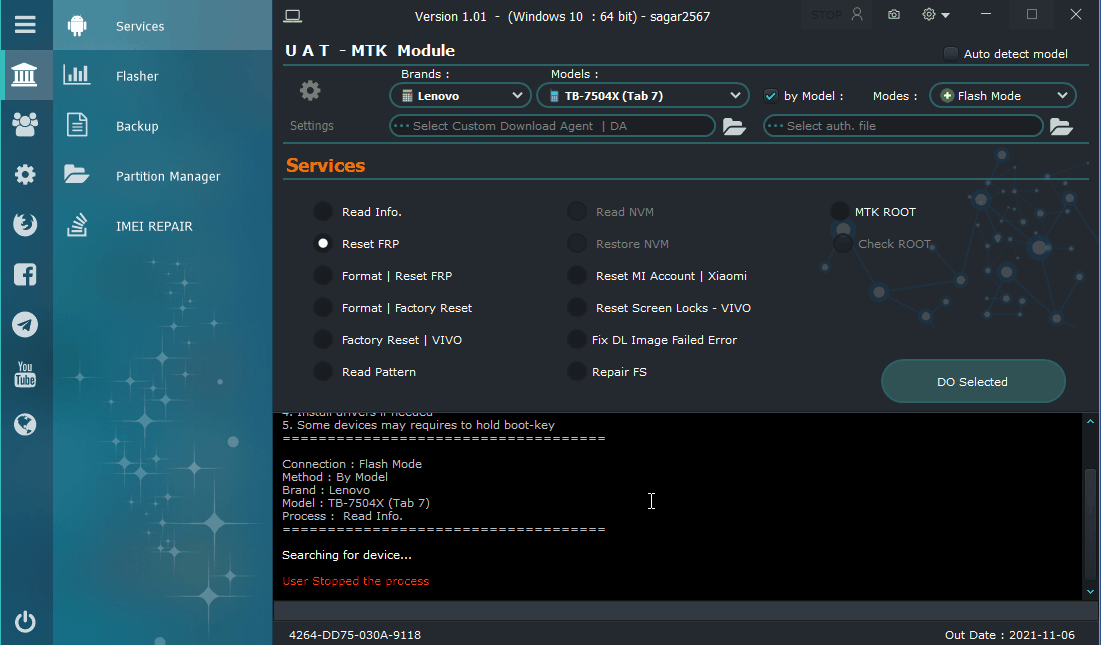Click the power icon at bottom left

(25, 622)
